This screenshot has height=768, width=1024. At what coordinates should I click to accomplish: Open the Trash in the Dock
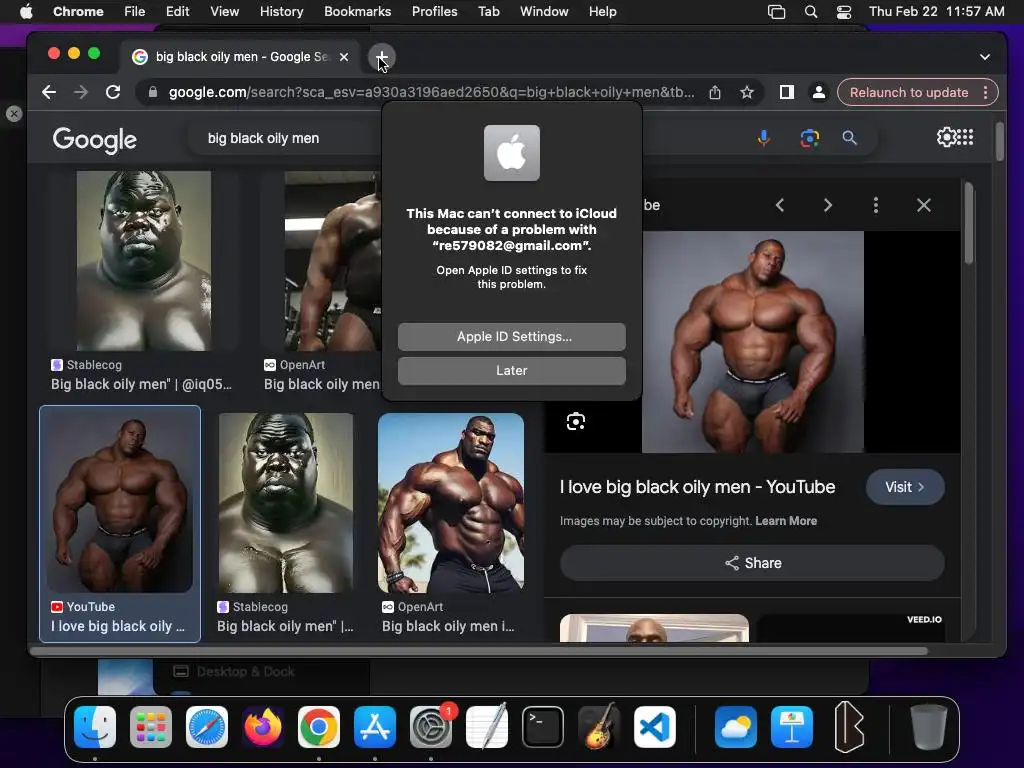tap(929, 727)
